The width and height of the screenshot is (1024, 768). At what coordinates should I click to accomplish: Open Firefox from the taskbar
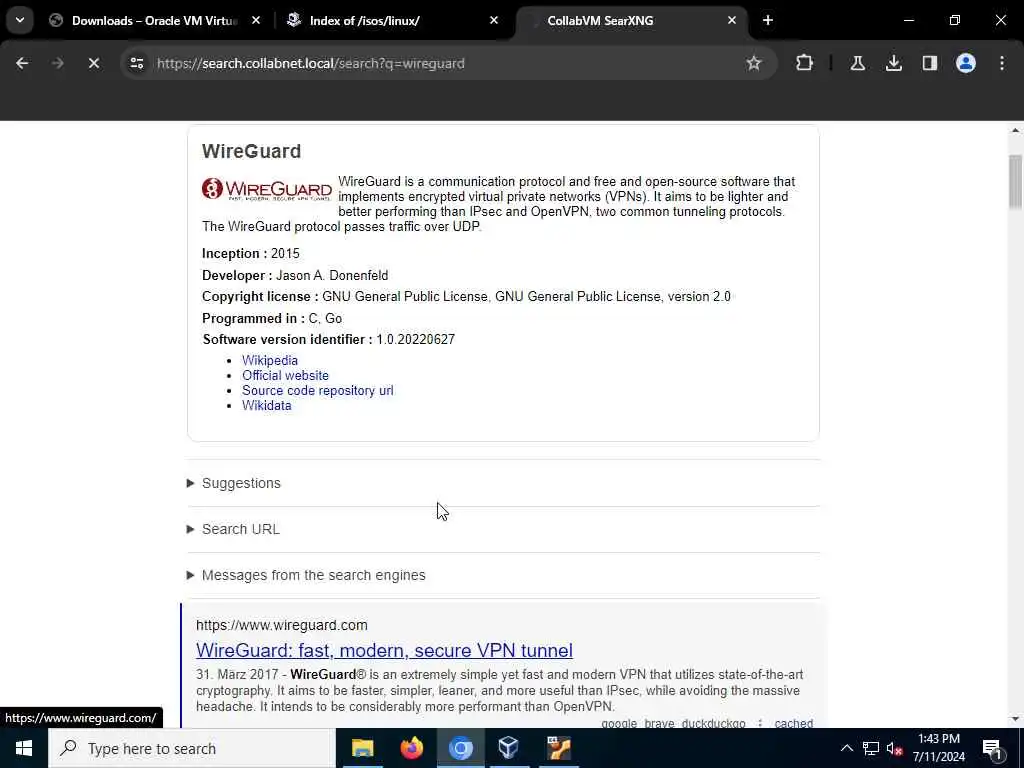pyautogui.click(x=411, y=748)
